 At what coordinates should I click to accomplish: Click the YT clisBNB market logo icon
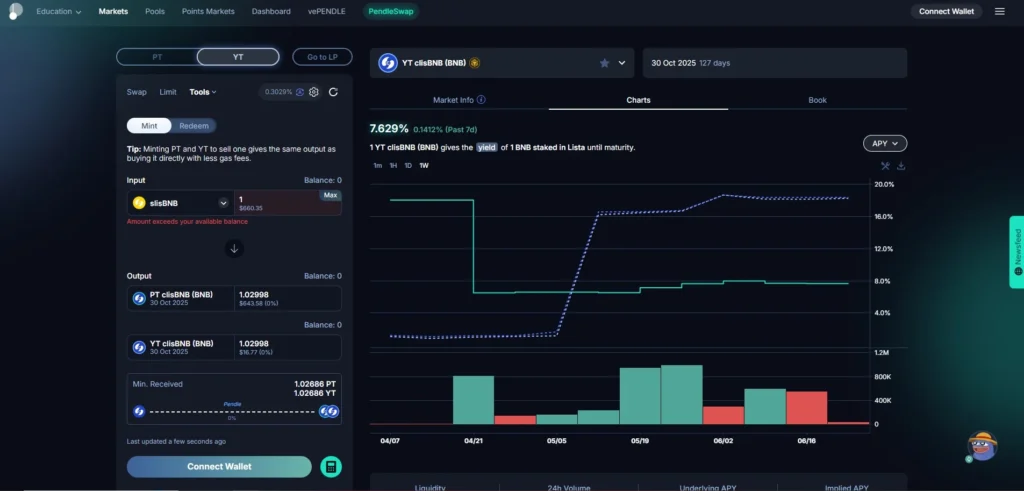(388, 63)
